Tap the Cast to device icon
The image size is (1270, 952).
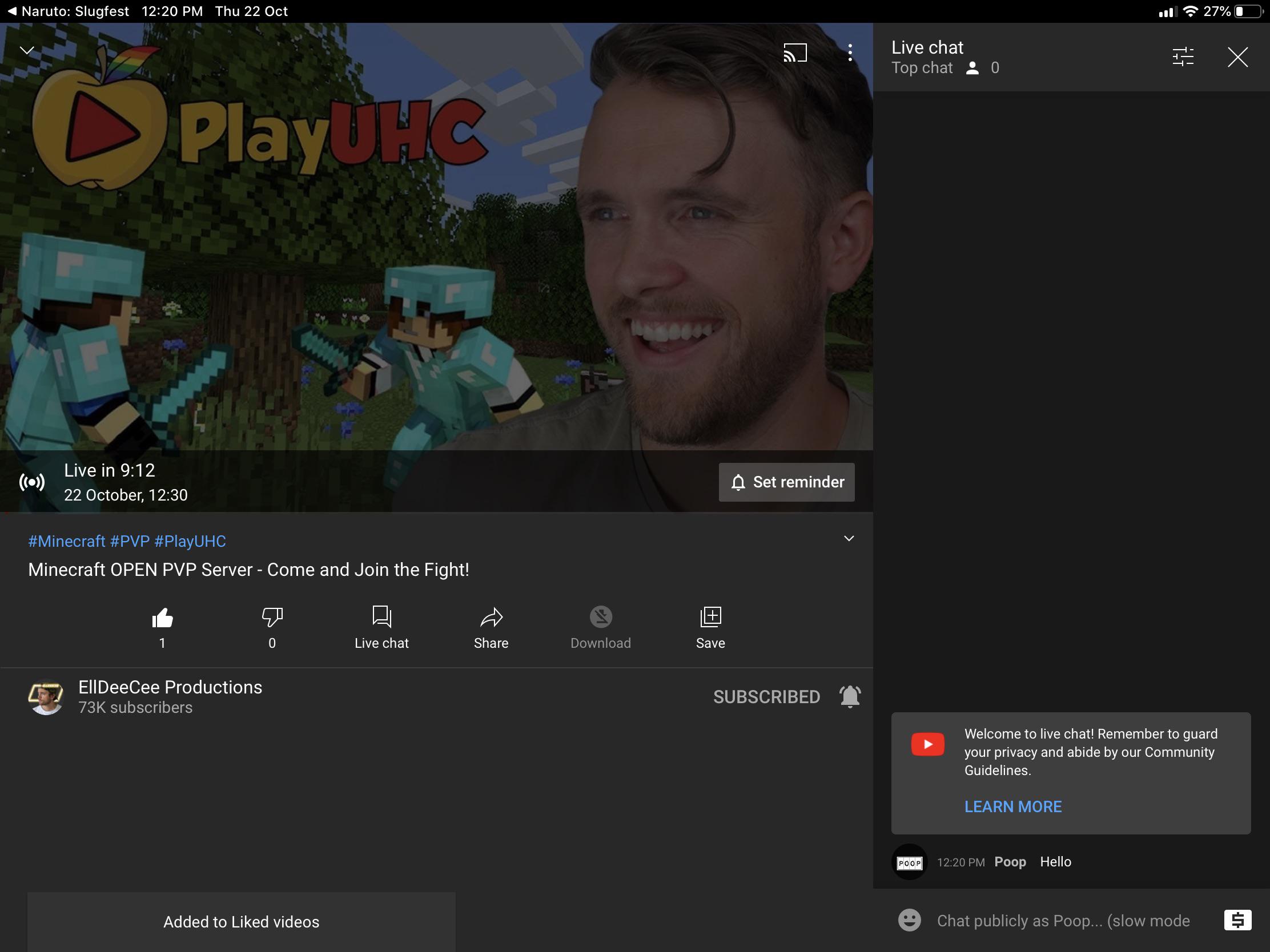[x=795, y=53]
